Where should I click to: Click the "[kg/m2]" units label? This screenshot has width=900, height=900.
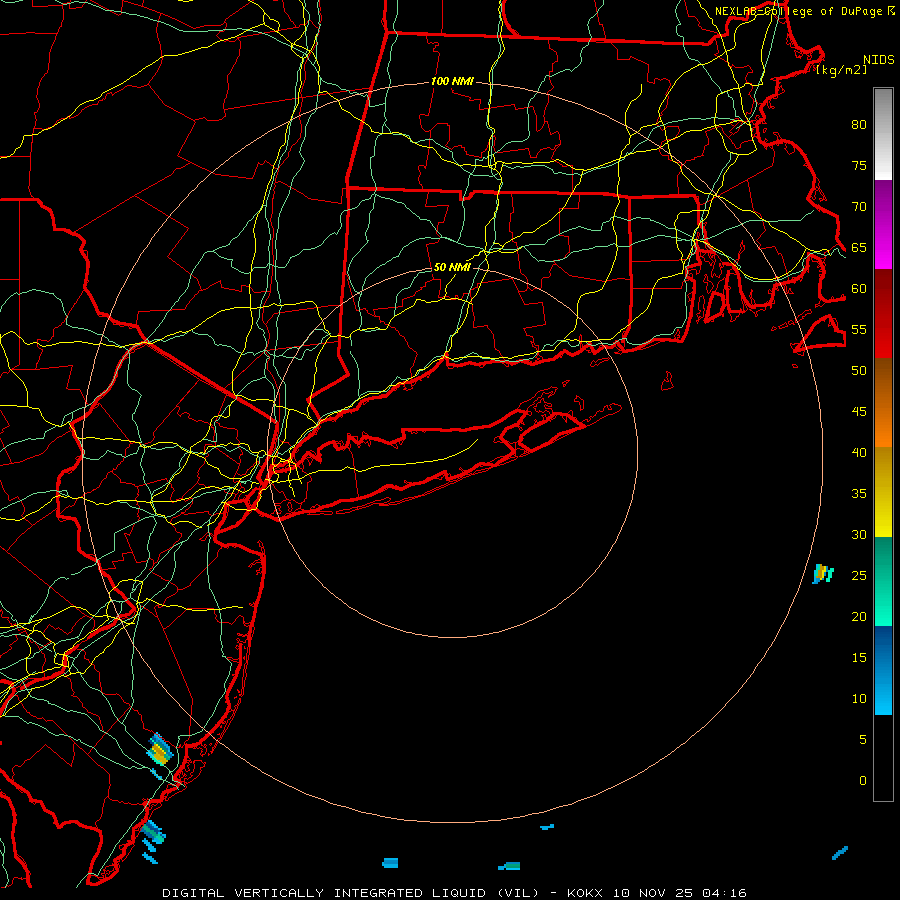(842, 70)
